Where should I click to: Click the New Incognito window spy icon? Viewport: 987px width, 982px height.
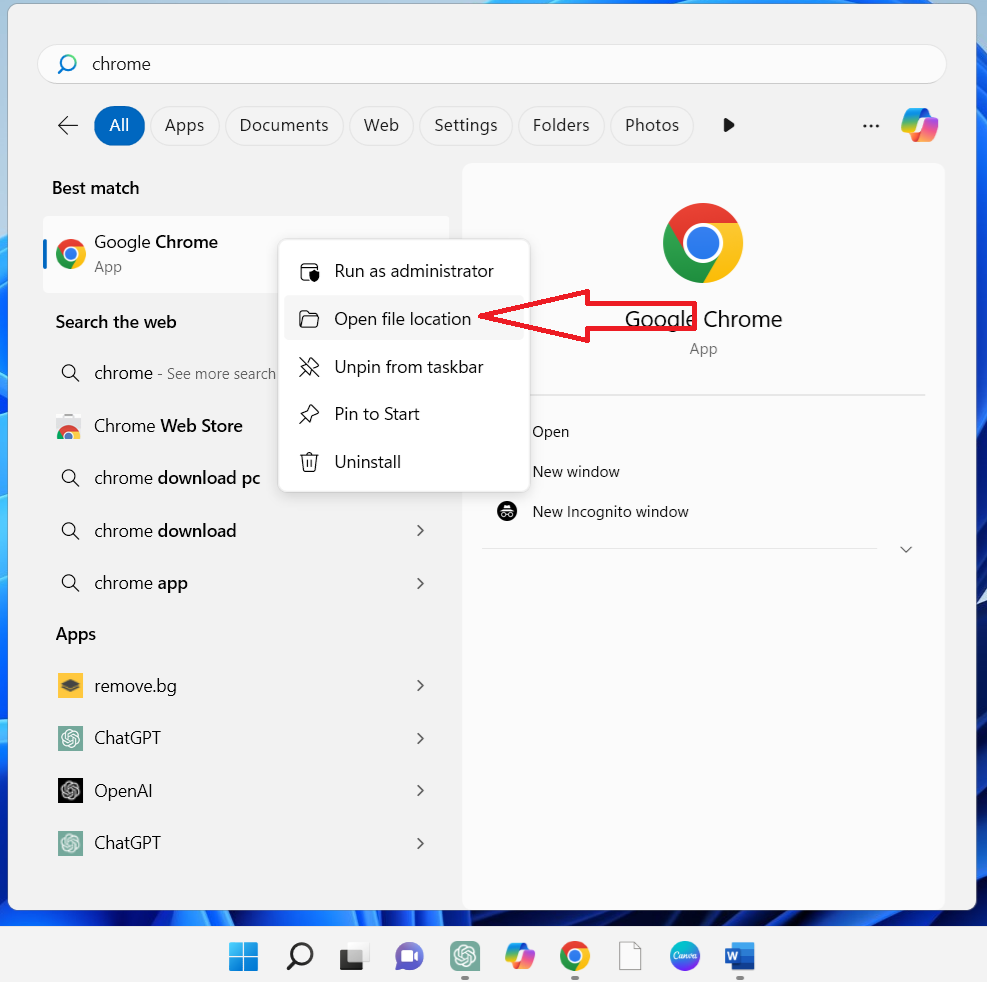click(507, 511)
